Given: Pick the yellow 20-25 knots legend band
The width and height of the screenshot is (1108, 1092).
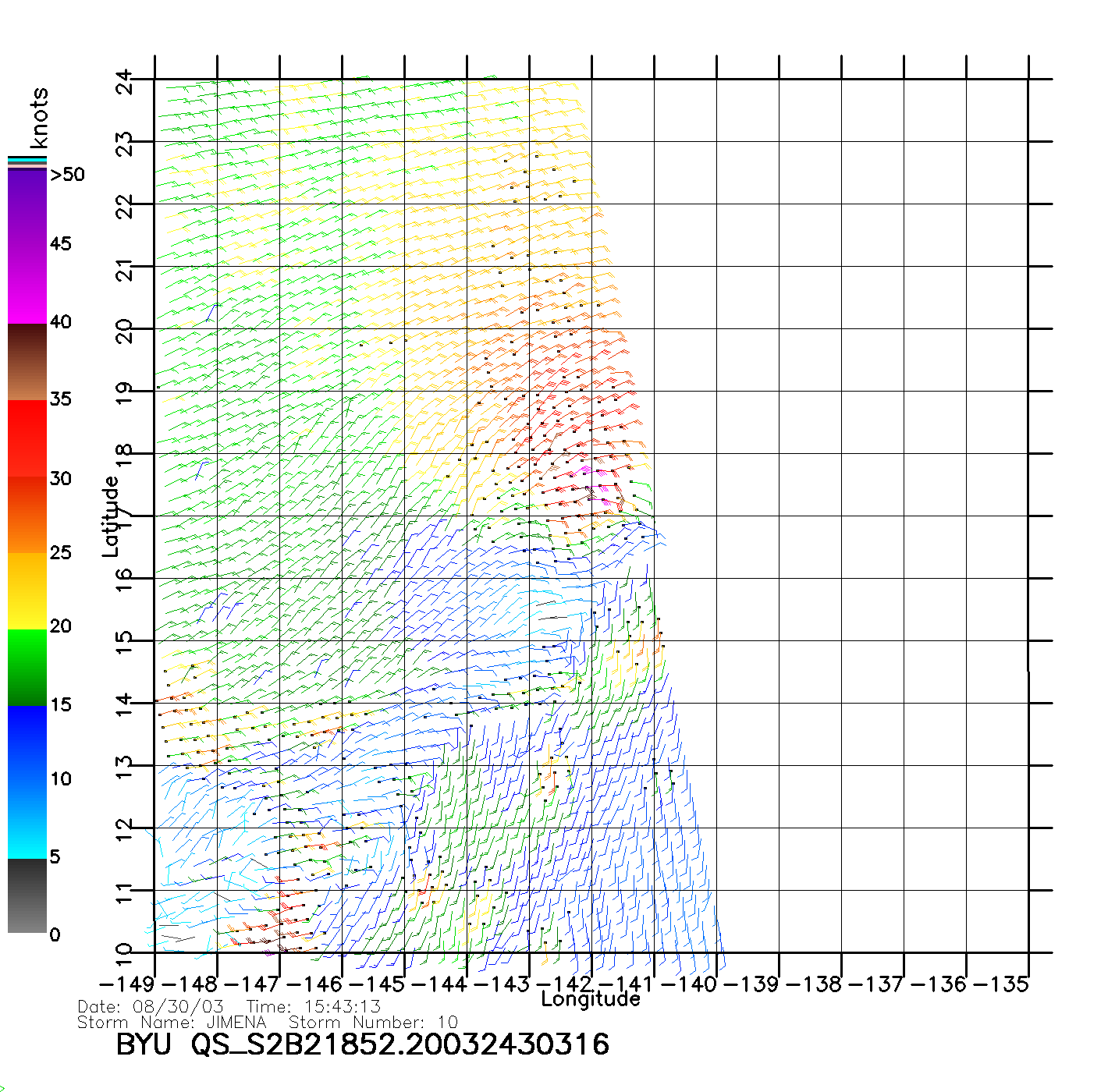Looking at the screenshot, I should point(27,590).
